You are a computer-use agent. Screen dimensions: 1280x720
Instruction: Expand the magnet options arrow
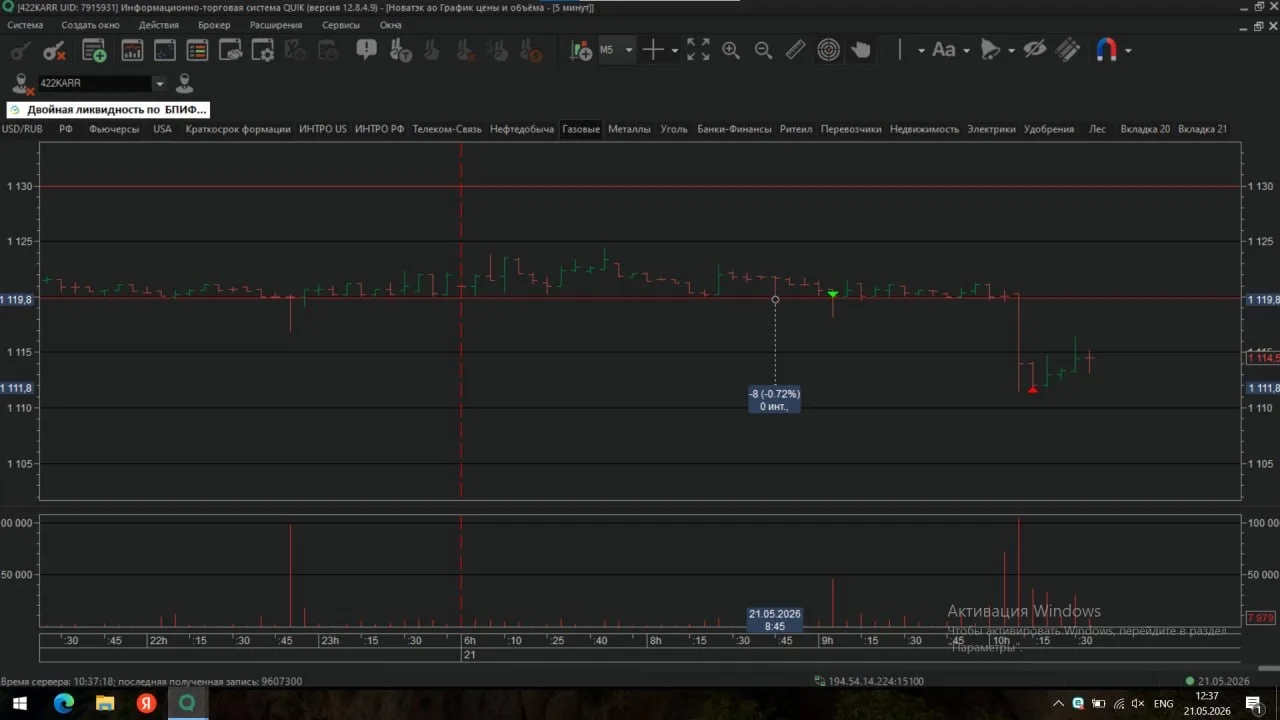tap(1128, 50)
